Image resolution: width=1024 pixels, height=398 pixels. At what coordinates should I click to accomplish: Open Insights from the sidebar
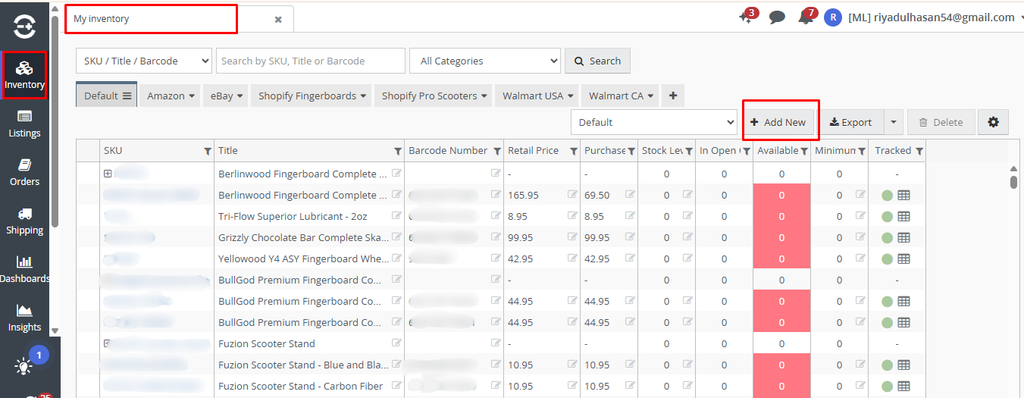24,318
